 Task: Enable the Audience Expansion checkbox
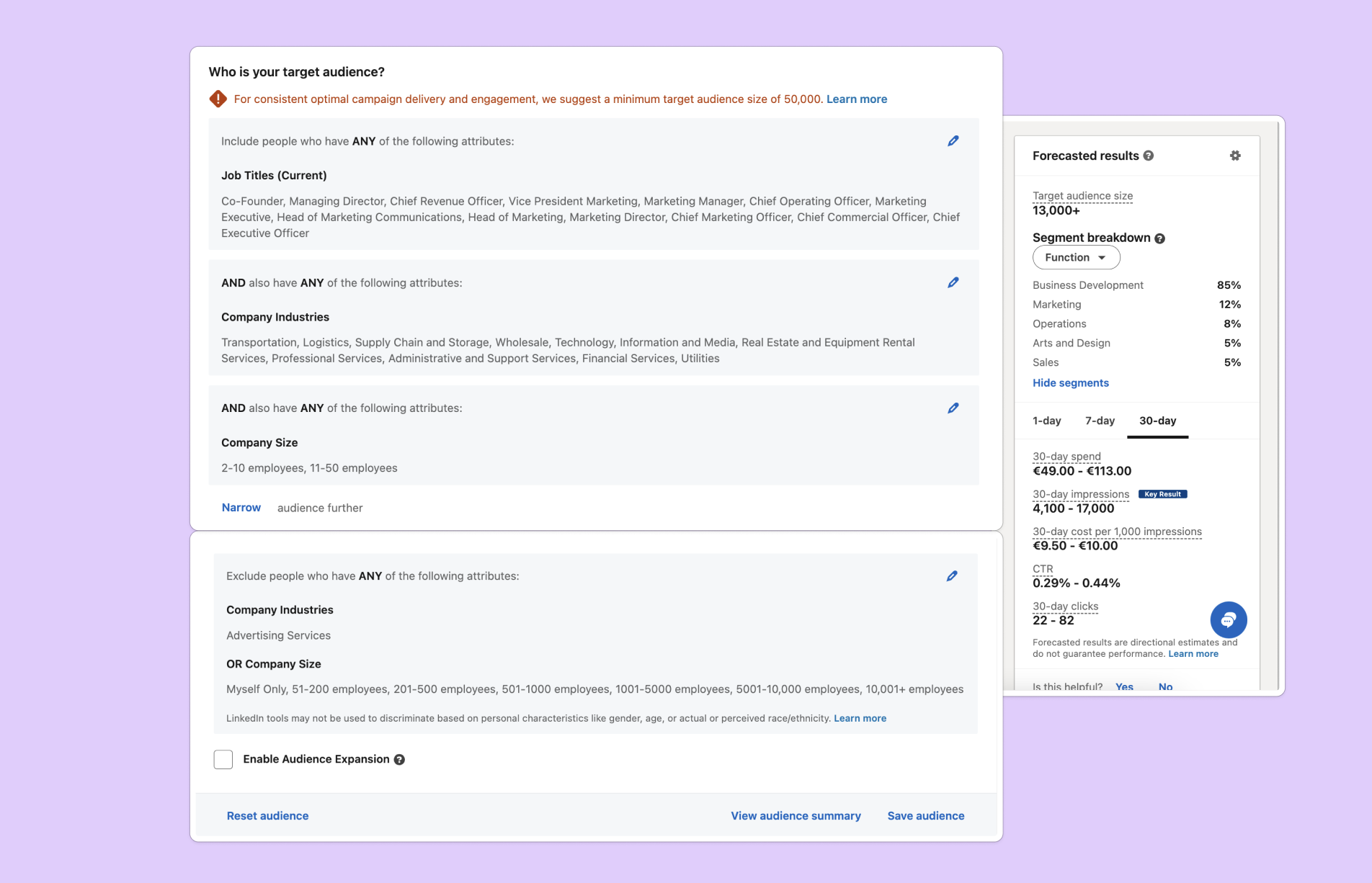223,759
